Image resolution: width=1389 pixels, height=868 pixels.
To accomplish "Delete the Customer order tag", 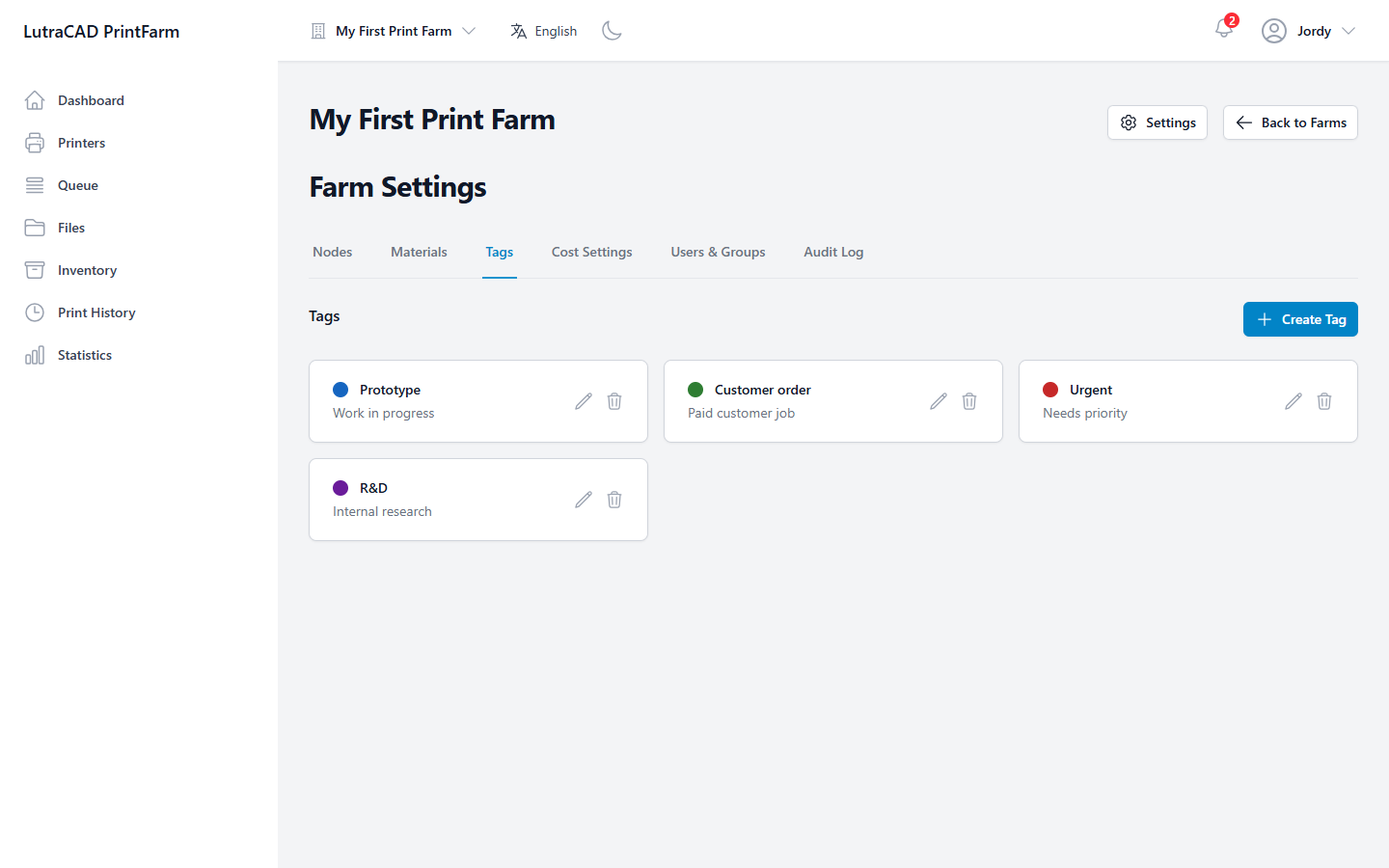I will 969,401.
